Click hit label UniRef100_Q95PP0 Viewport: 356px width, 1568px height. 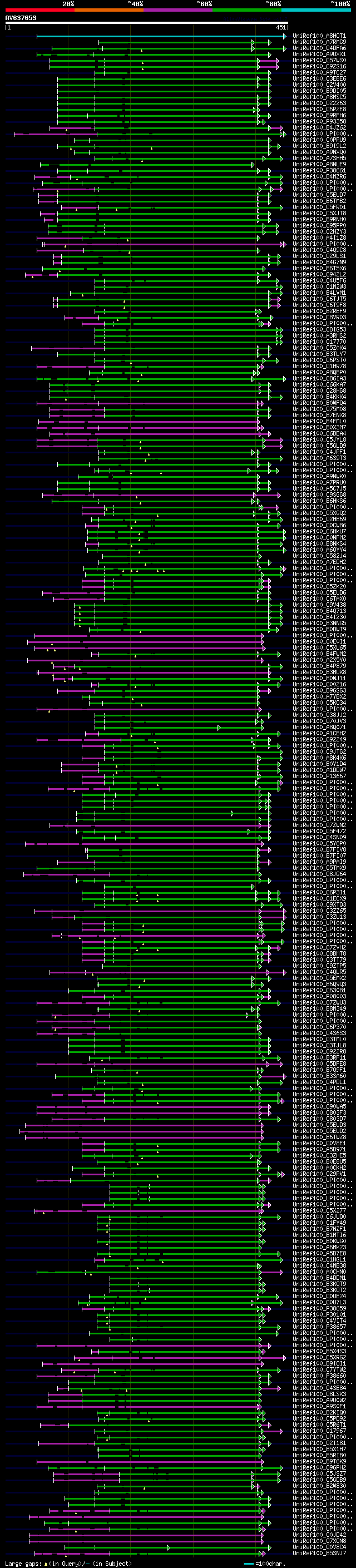coord(319,225)
